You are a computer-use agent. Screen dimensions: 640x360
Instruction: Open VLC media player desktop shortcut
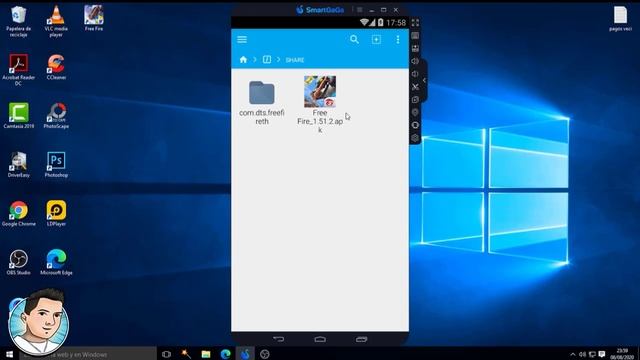[x=56, y=21]
